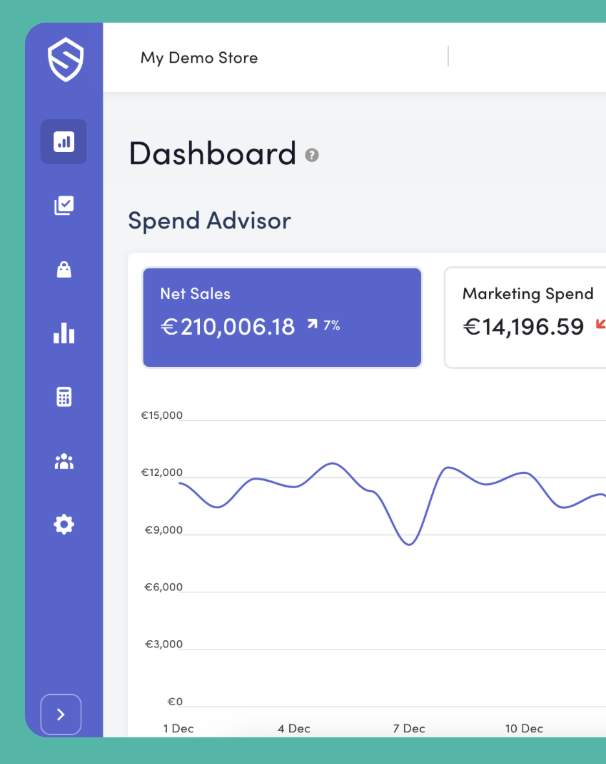Click the 7% upward trend arrow
Image resolution: width=606 pixels, height=764 pixels.
313,325
